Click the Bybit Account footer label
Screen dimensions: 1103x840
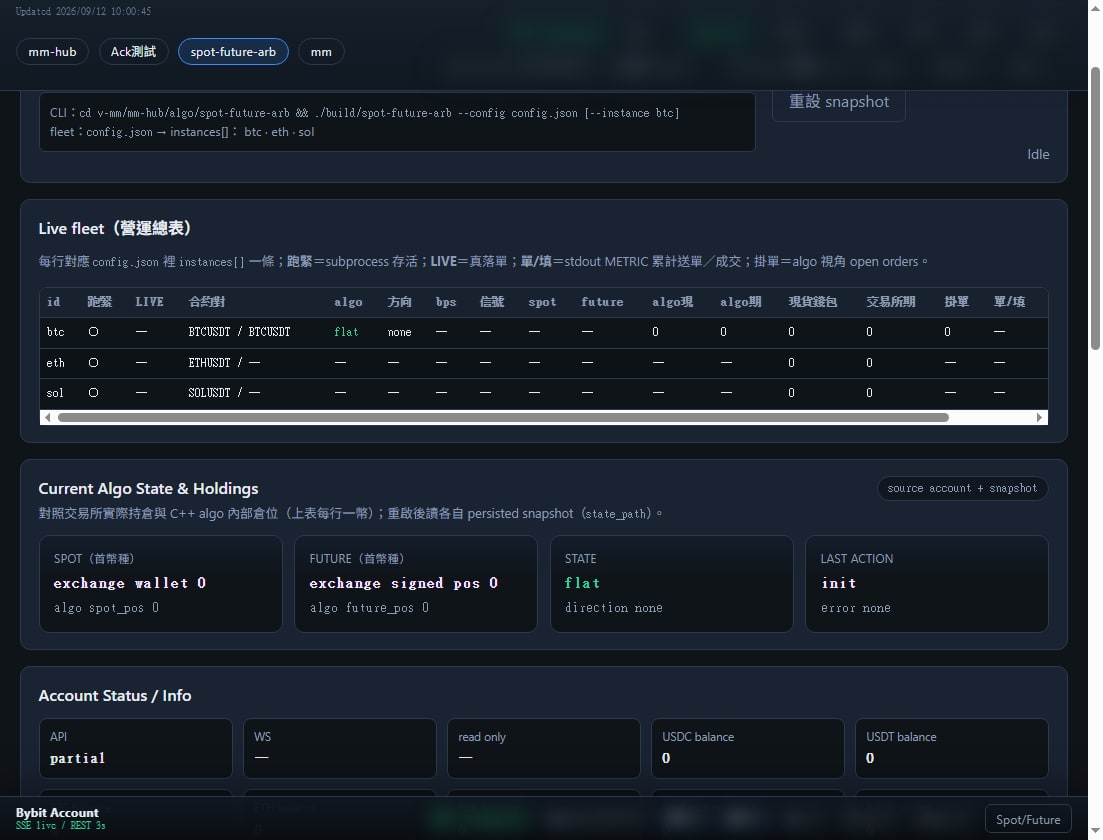57,813
